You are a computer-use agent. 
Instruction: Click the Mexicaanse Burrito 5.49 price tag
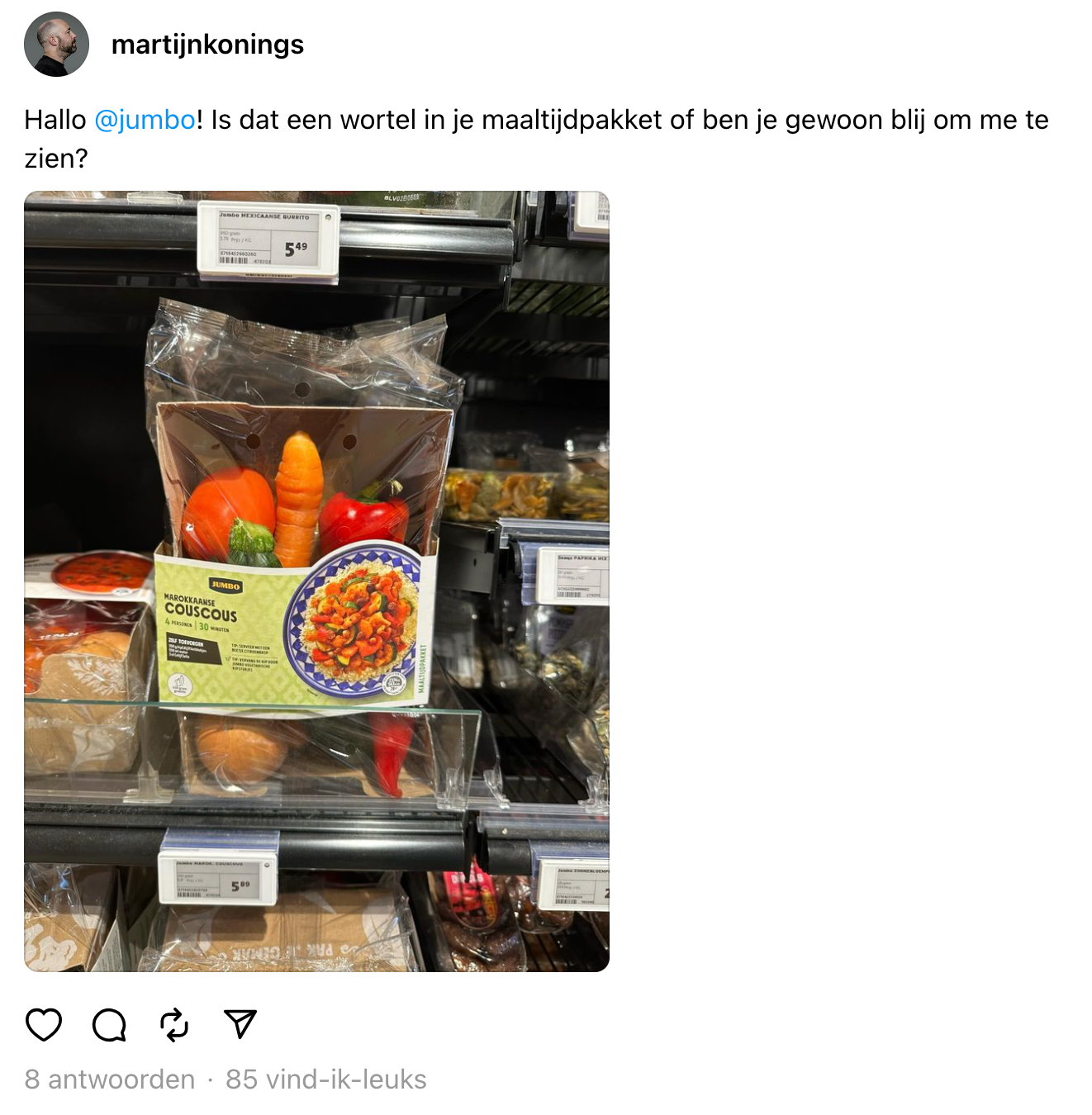coord(268,240)
